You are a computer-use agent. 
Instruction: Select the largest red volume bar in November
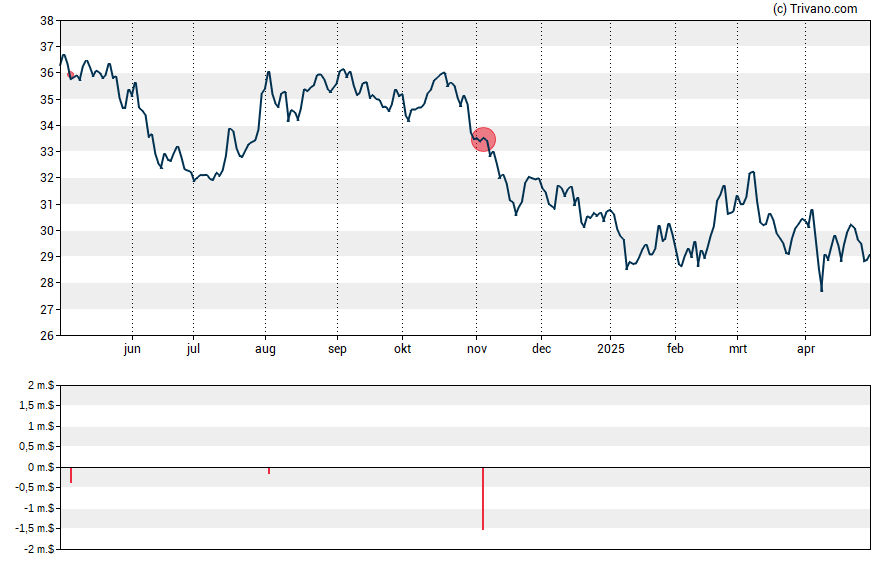coord(483,498)
